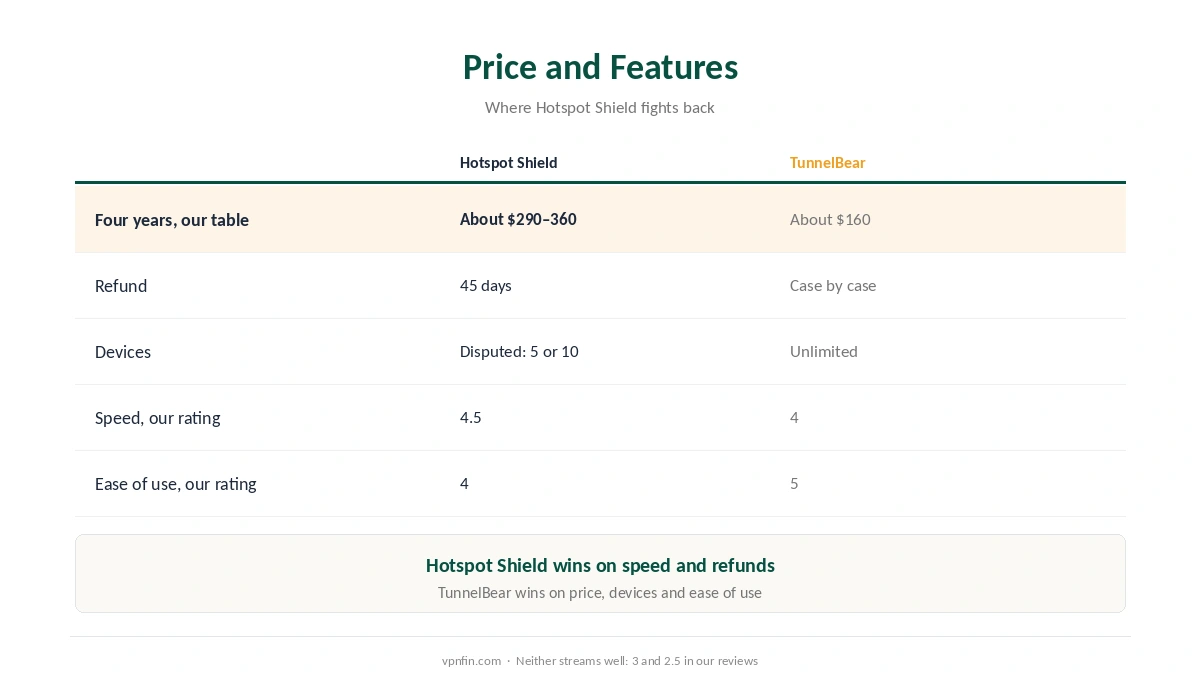Click the 'Disputed: 5 or 10' cell
This screenshot has width=1200, height=680.
(x=519, y=352)
